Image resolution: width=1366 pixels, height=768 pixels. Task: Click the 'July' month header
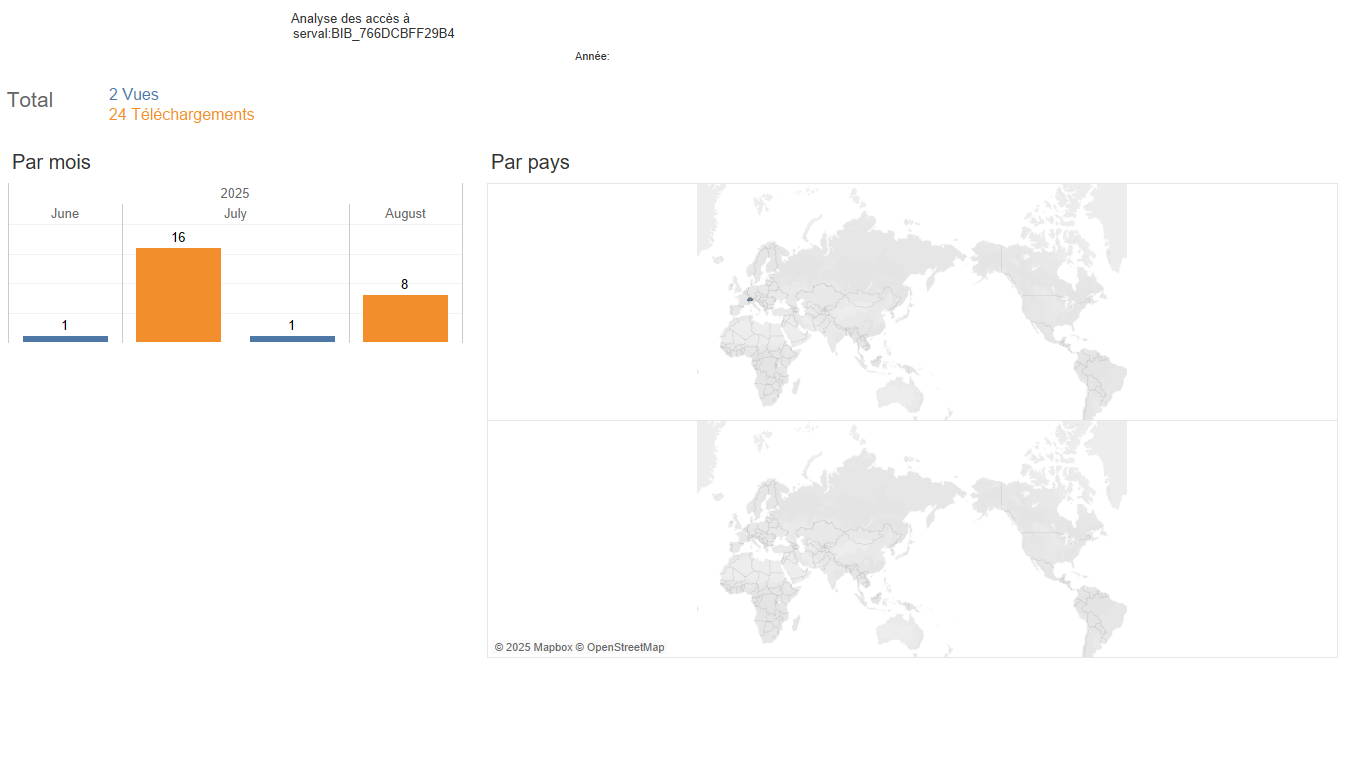[x=235, y=214]
